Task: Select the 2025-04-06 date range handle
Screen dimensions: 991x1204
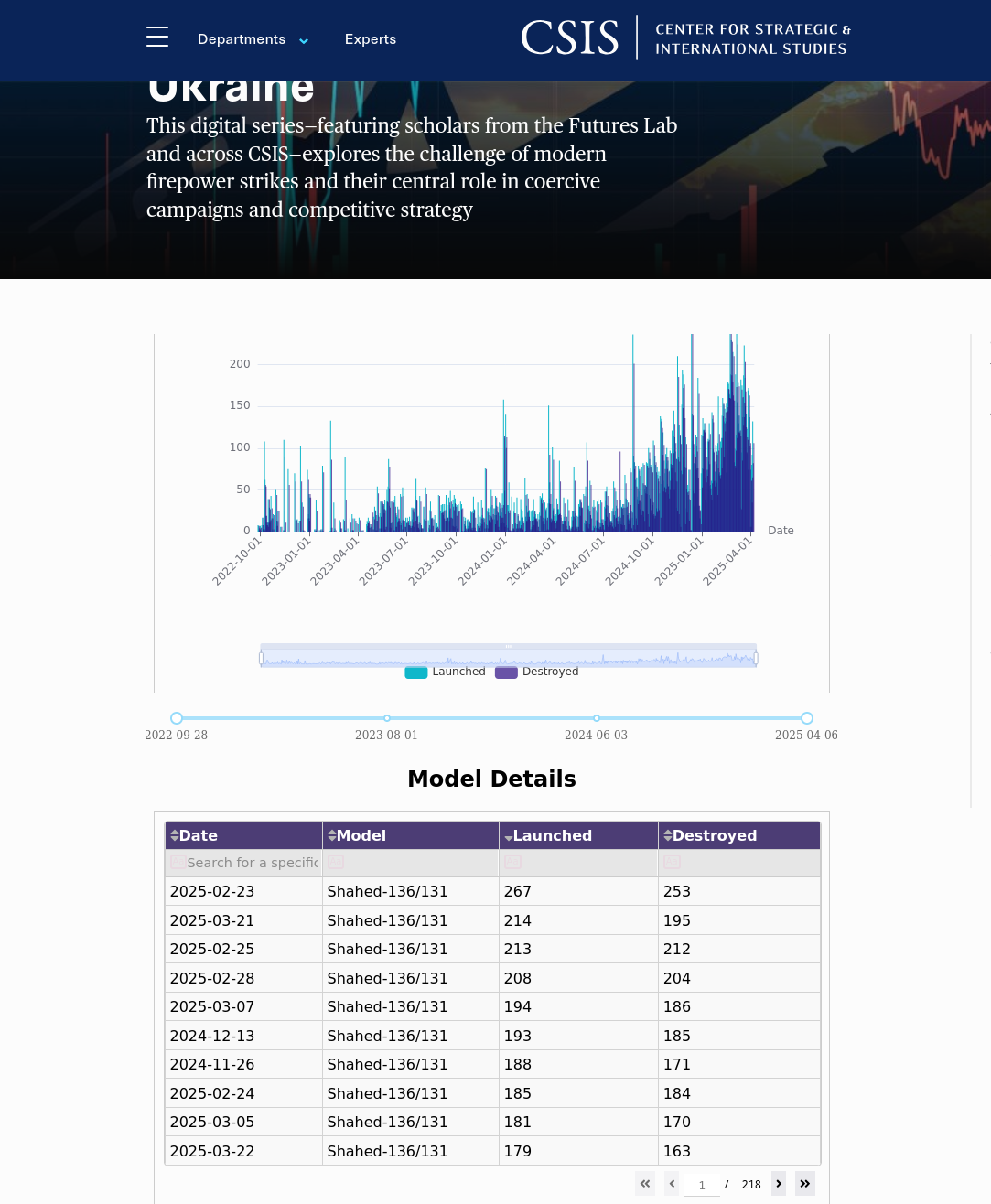Action: (x=807, y=718)
